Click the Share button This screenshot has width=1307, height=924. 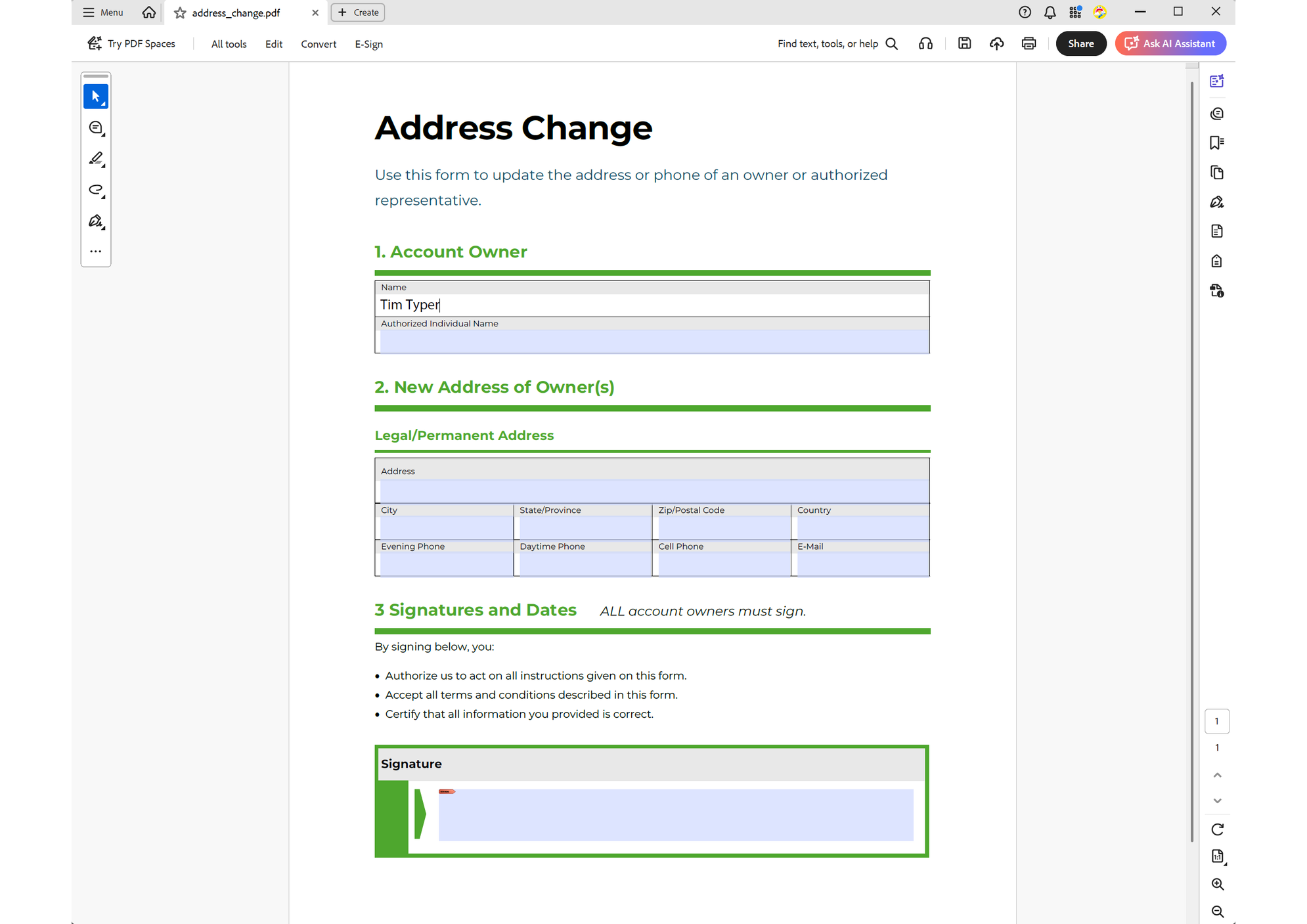pos(1081,44)
